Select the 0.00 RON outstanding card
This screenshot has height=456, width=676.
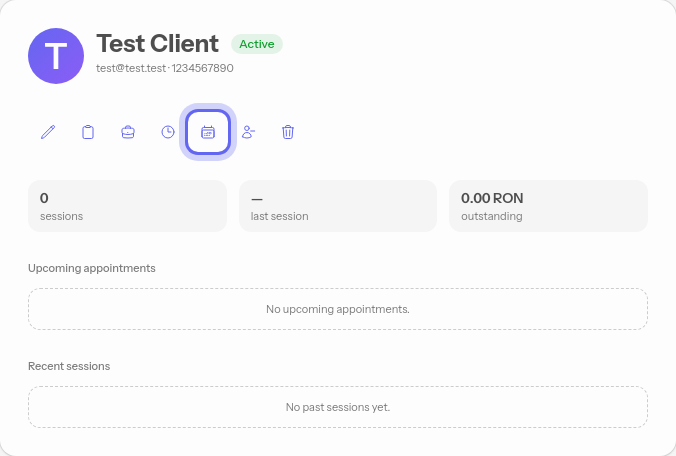[548, 206]
